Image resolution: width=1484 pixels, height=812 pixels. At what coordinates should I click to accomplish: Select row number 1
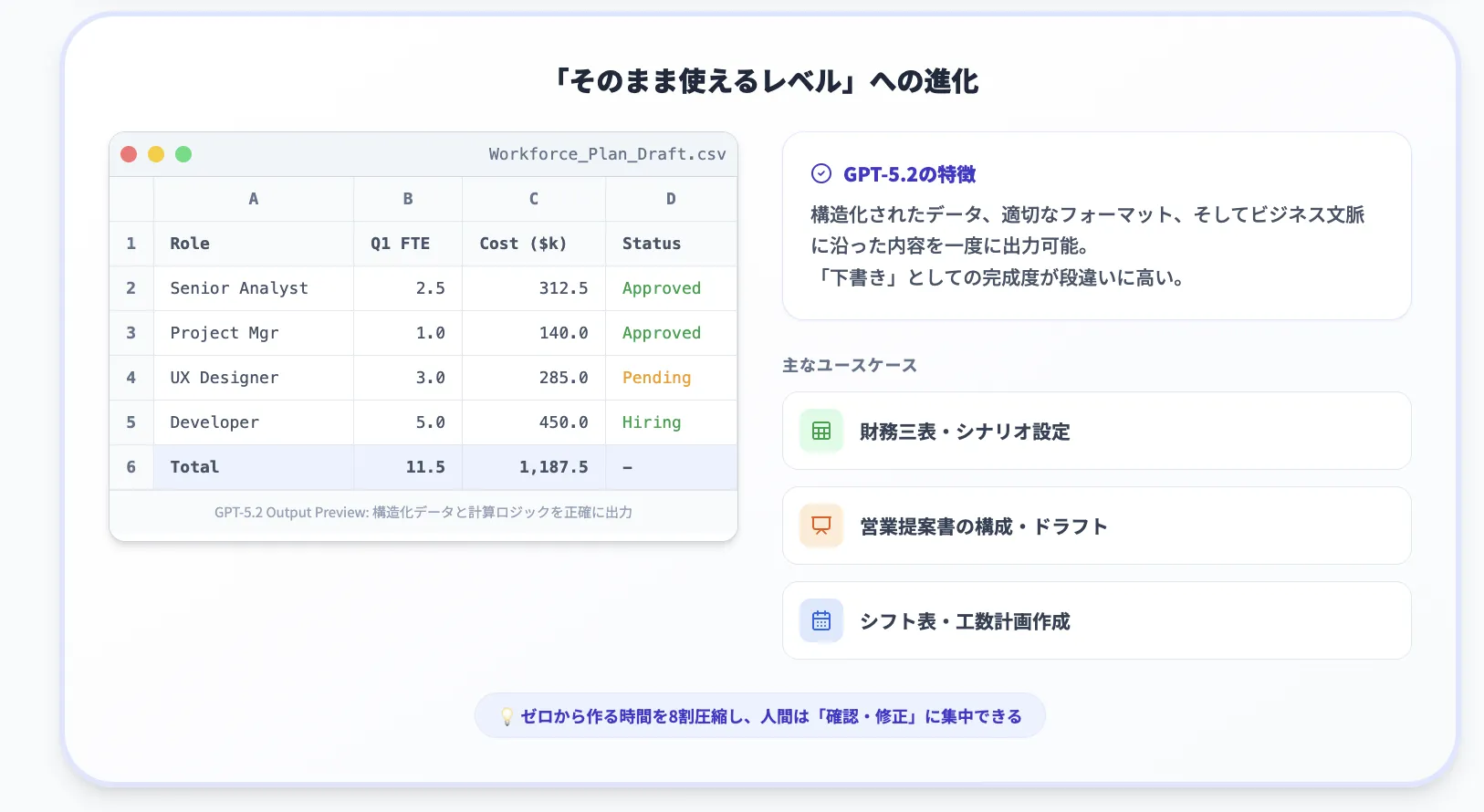click(131, 244)
